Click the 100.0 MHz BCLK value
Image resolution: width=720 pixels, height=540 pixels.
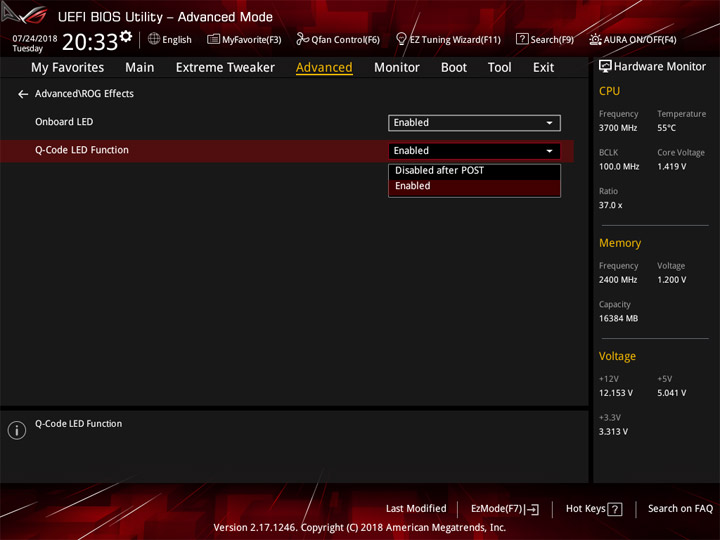(x=619, y=167)
